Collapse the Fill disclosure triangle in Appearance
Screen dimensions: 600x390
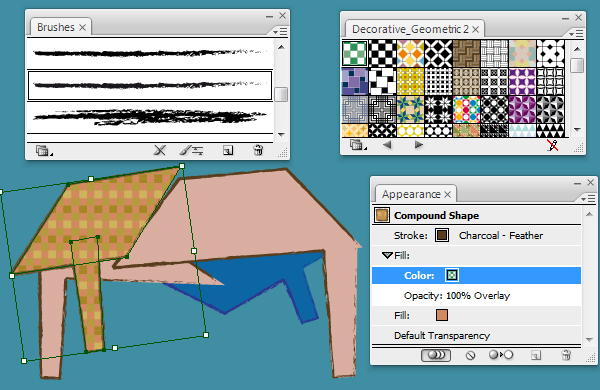tap(387, 255)
